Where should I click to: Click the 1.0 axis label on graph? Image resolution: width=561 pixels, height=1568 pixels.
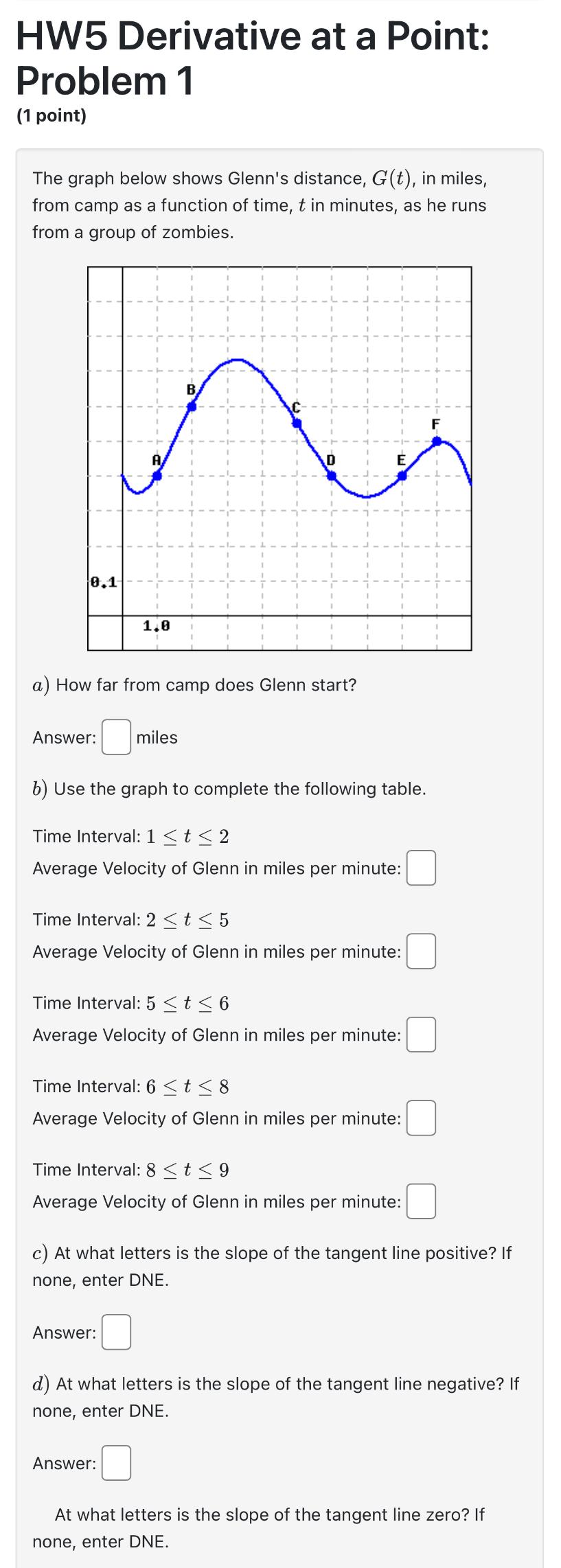[156, 625]
